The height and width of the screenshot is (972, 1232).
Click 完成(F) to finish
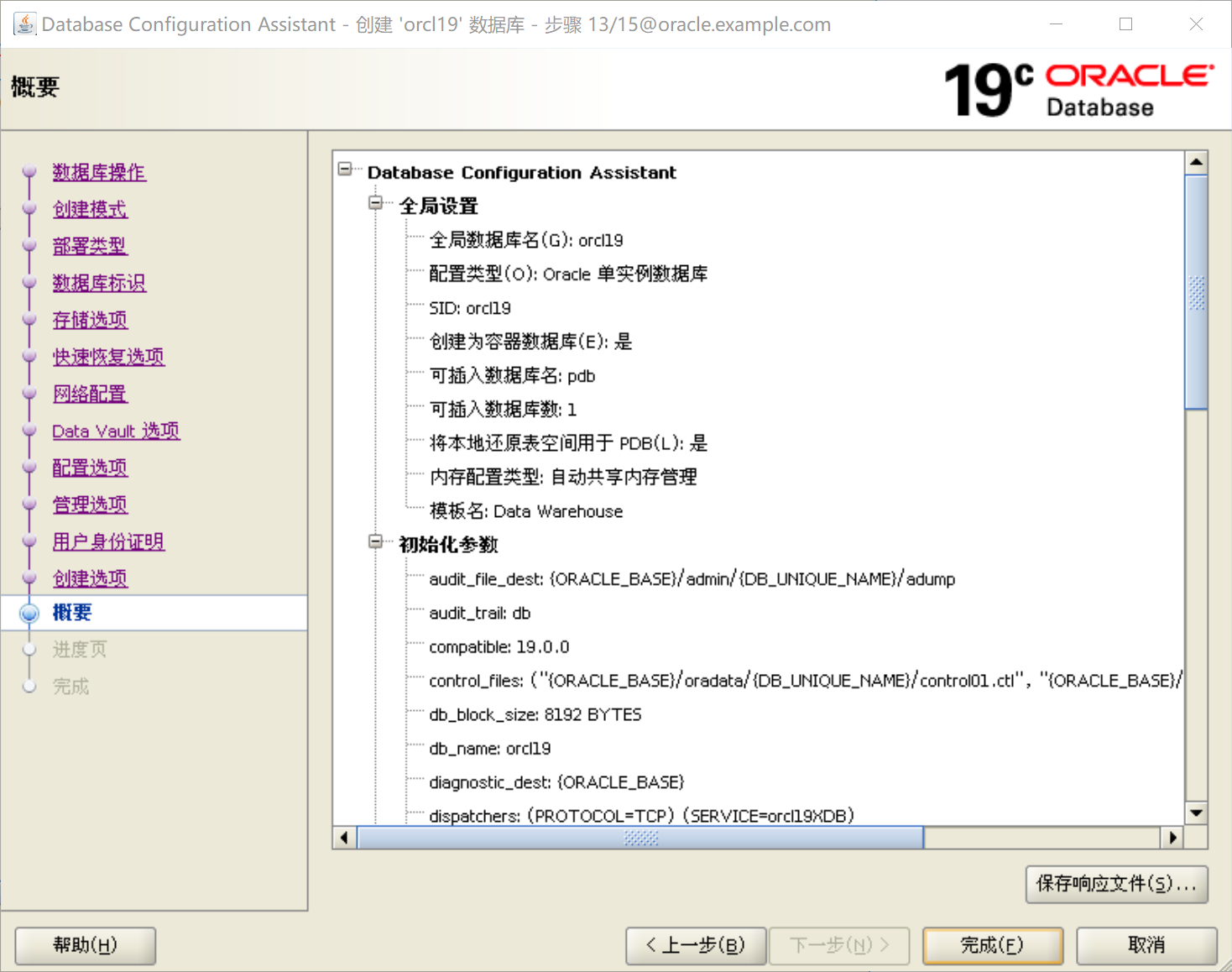(993, 946)
